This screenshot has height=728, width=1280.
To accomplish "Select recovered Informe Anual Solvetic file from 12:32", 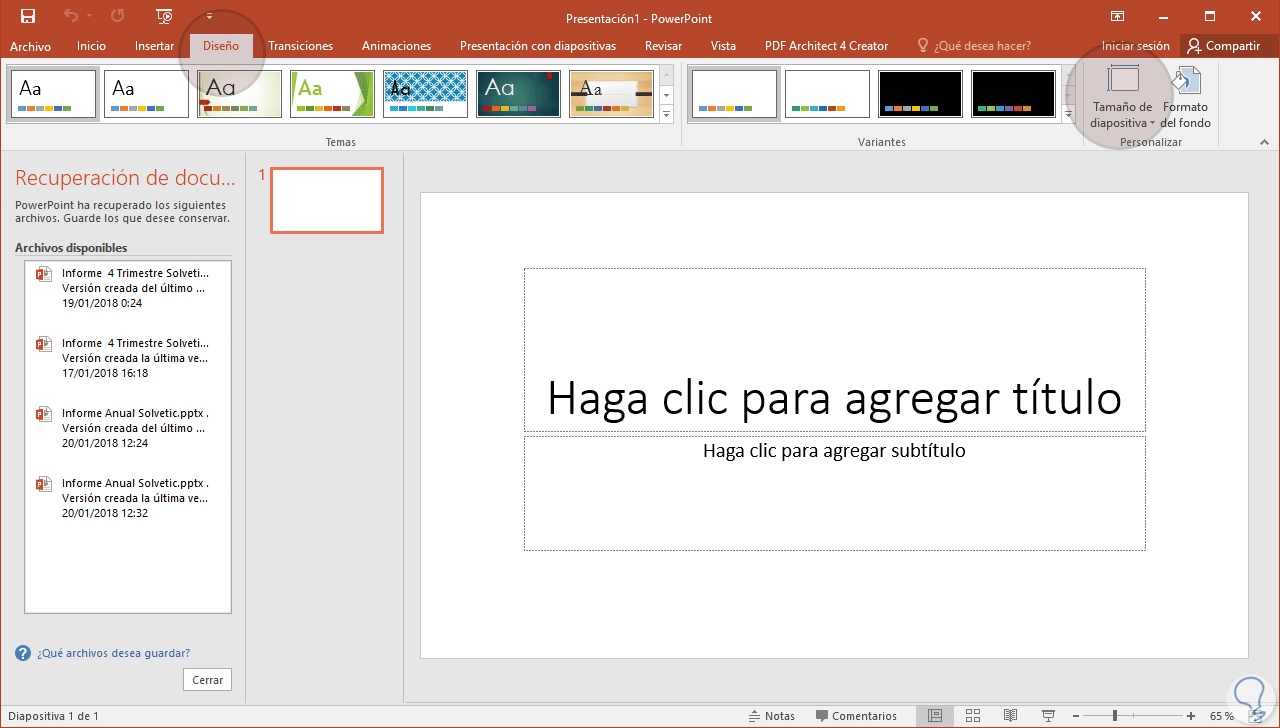I will [x=128, y=498].
